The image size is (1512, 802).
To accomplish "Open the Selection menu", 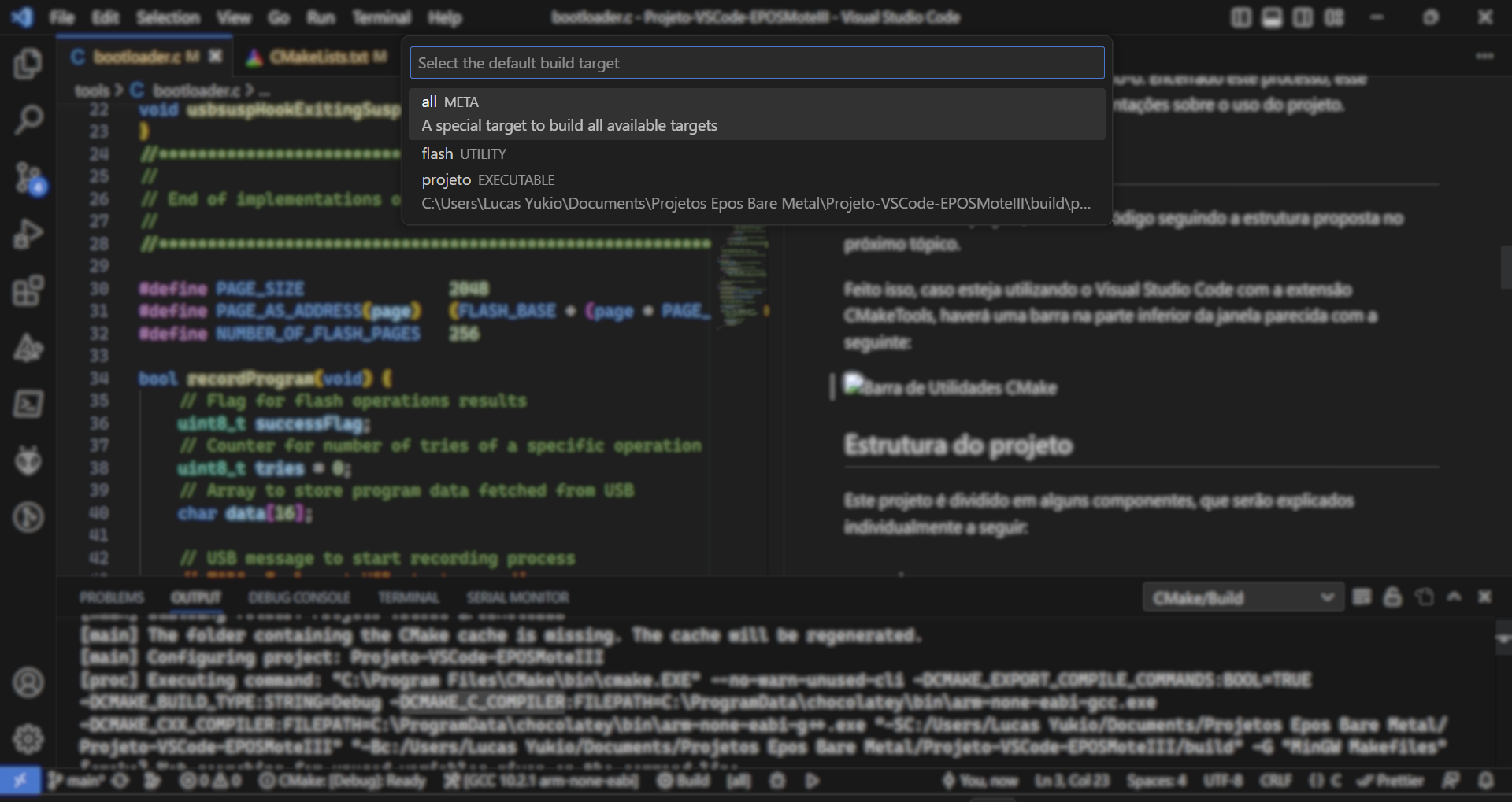I will 168,17.
